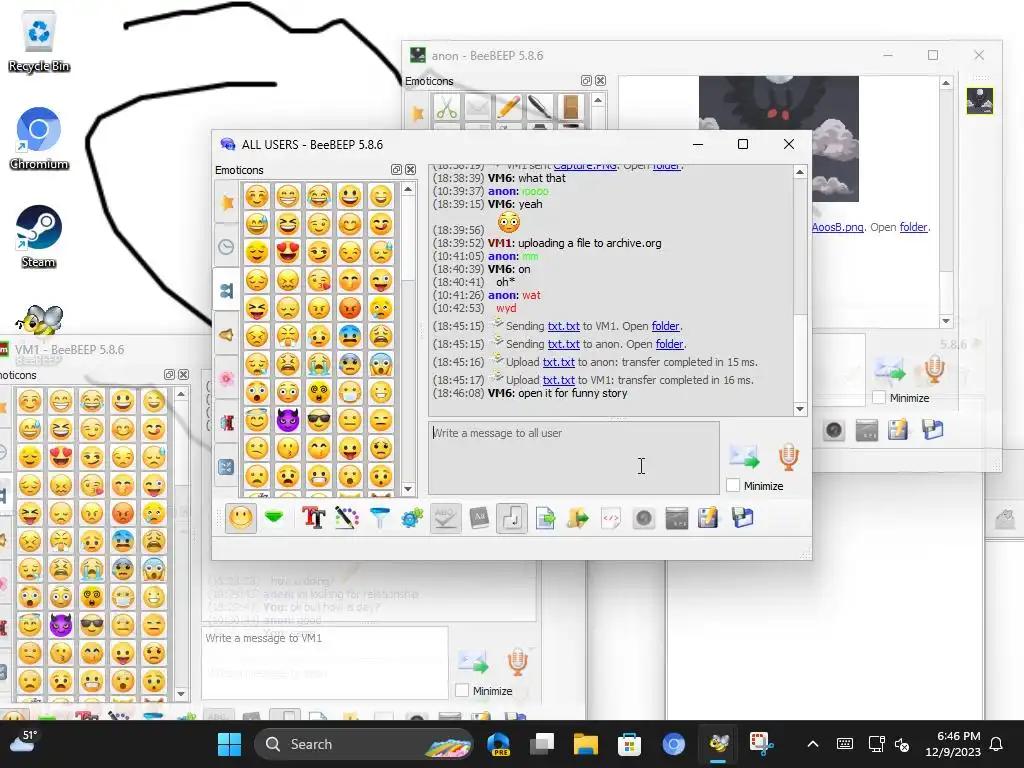Click the save chat notepad icon in ALL USERS toolbar
Screen dimensions: 1024x768
(x=708, y=519)
